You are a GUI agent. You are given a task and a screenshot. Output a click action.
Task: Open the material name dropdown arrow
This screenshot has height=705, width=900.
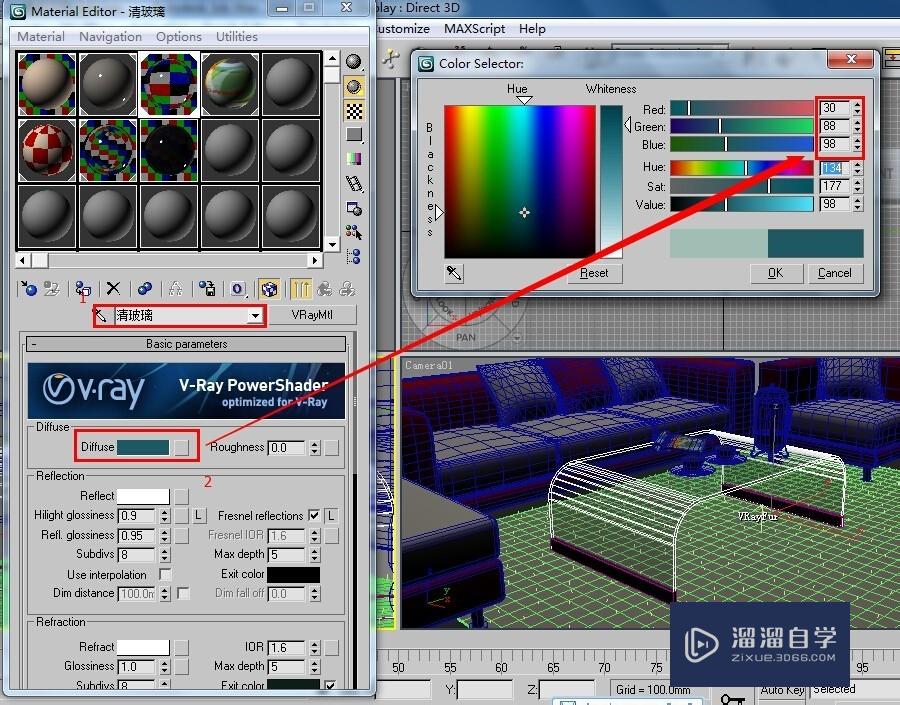point(255,315)
